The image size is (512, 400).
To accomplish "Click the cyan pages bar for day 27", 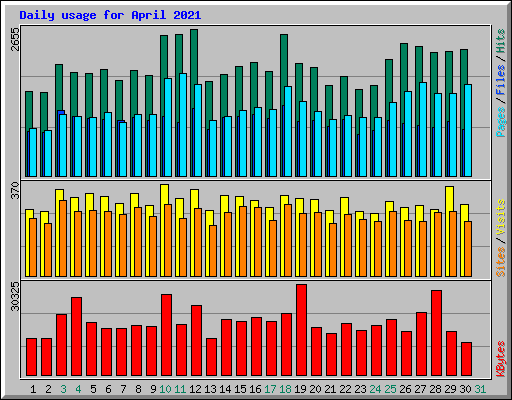I will point(423,129).
